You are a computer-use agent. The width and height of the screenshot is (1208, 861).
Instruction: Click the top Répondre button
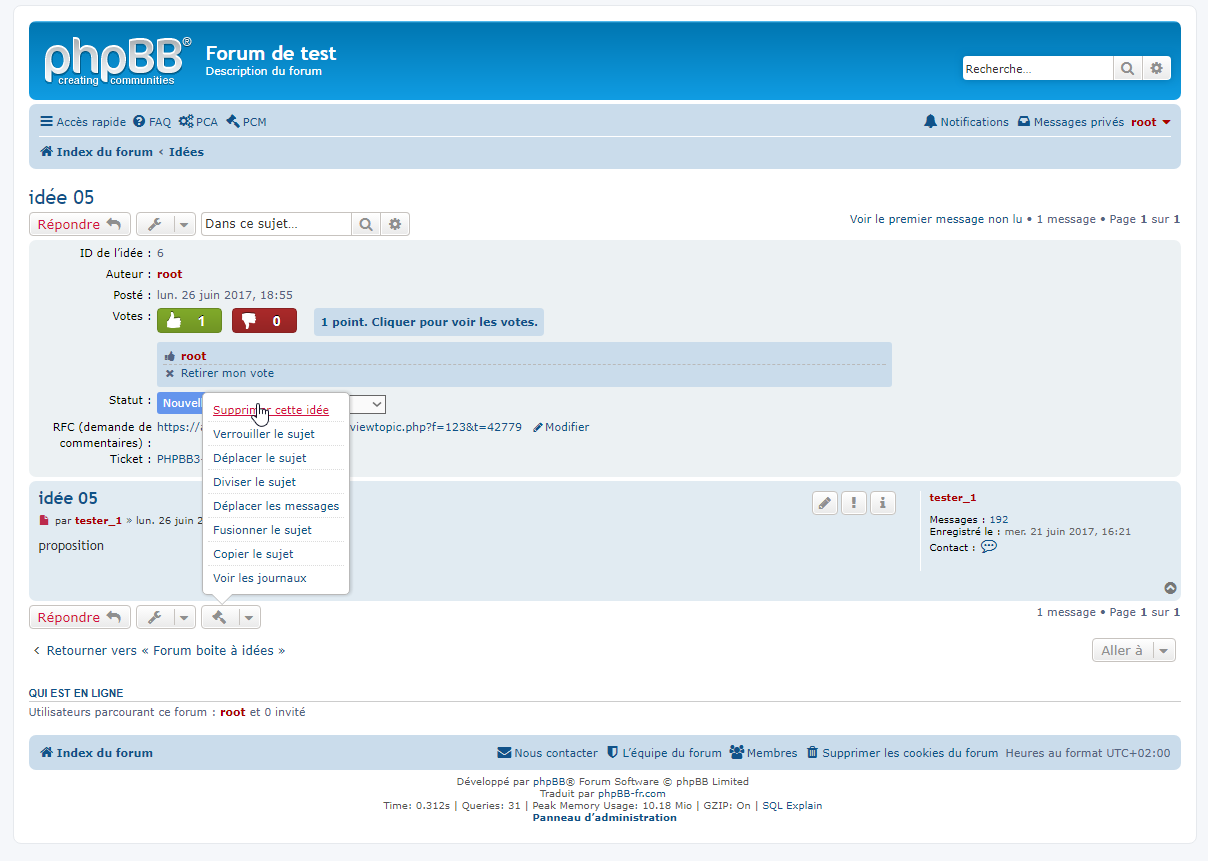79,224
